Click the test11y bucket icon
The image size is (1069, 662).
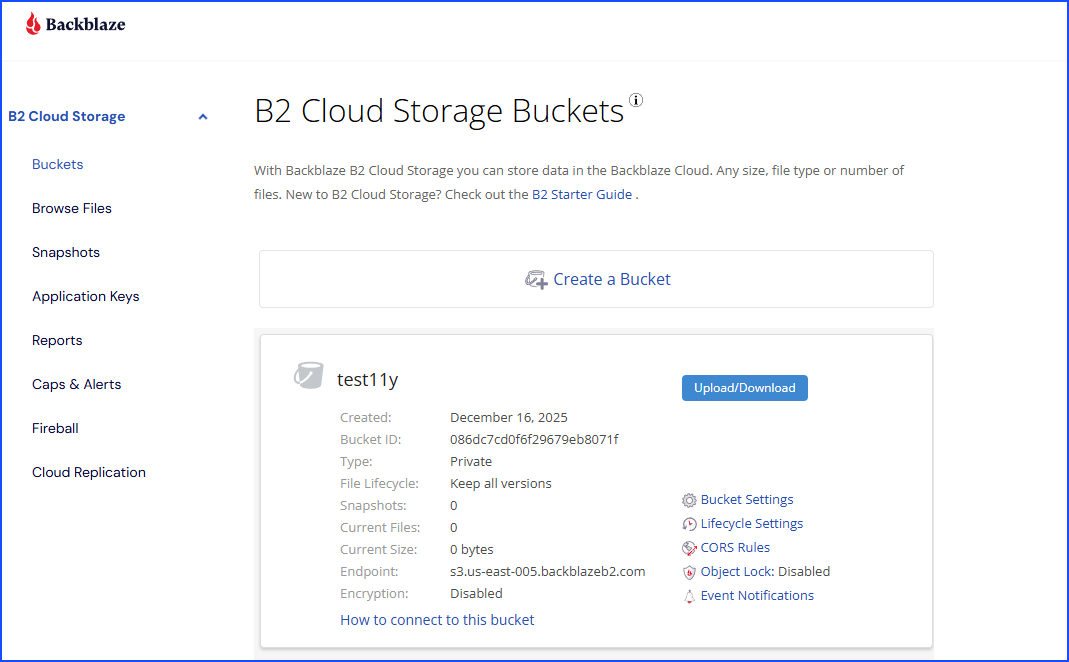308,376
